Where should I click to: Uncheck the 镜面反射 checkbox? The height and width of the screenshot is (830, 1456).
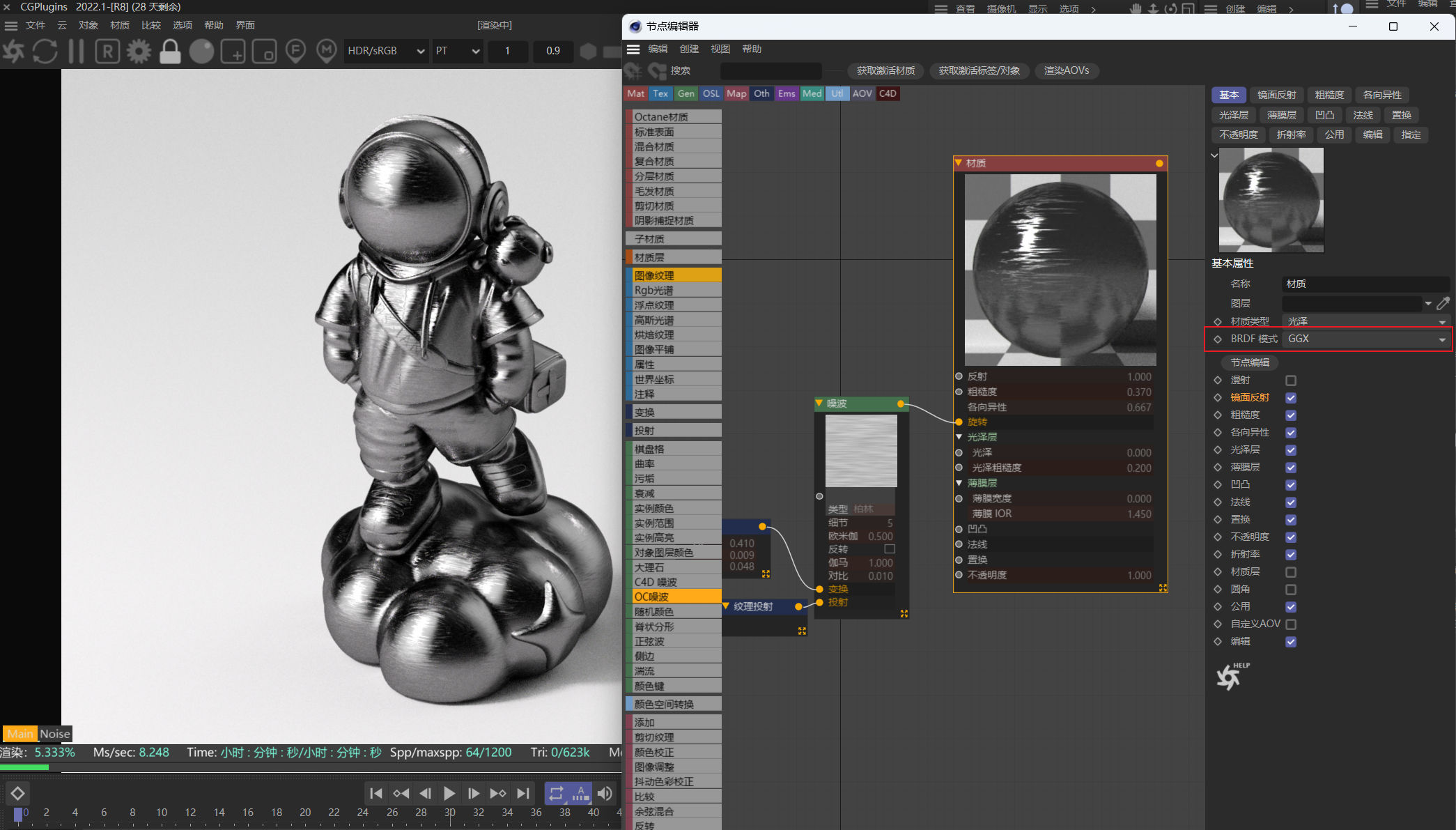point(1291,398)
